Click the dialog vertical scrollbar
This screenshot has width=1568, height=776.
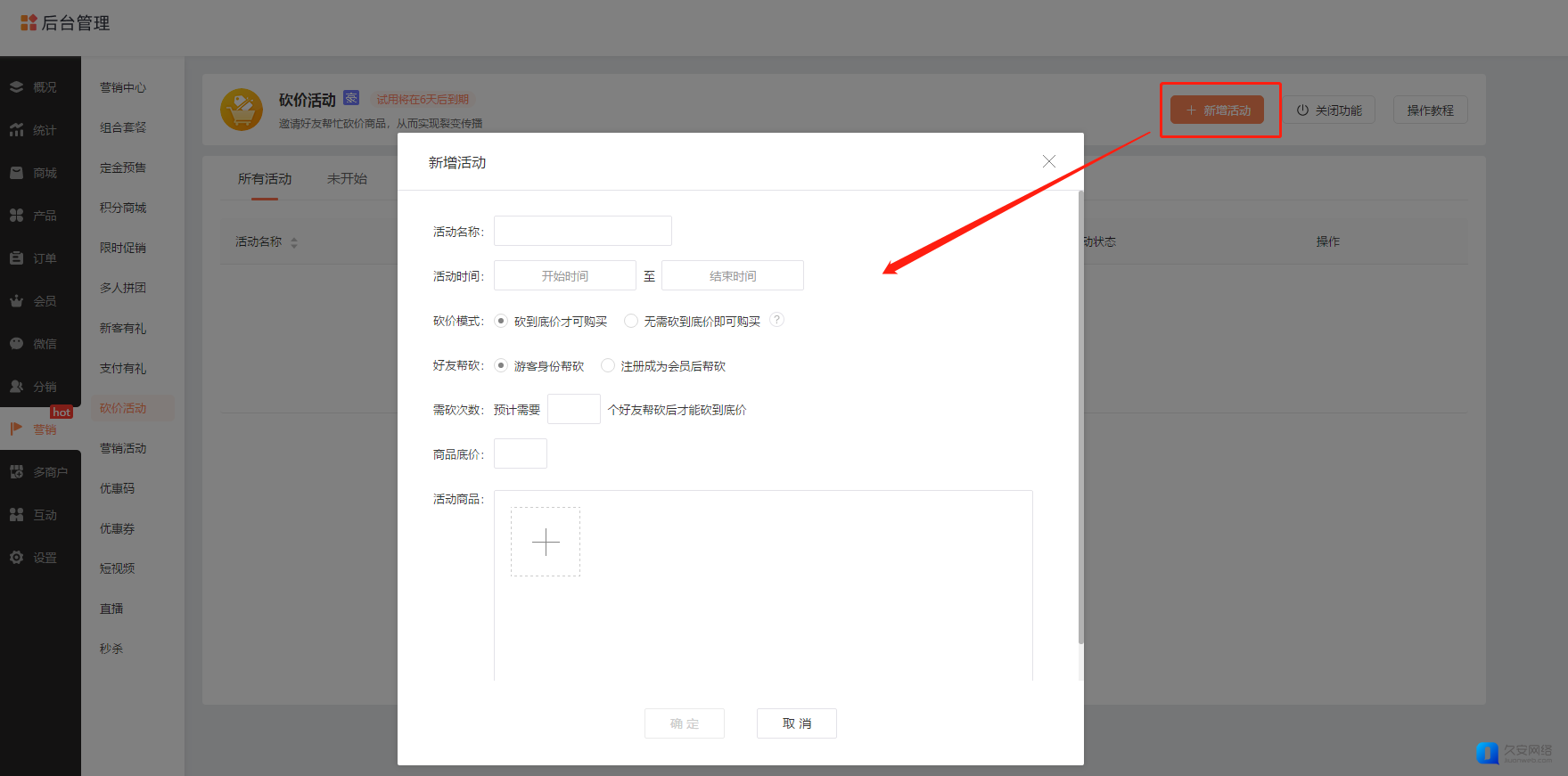1081,417
